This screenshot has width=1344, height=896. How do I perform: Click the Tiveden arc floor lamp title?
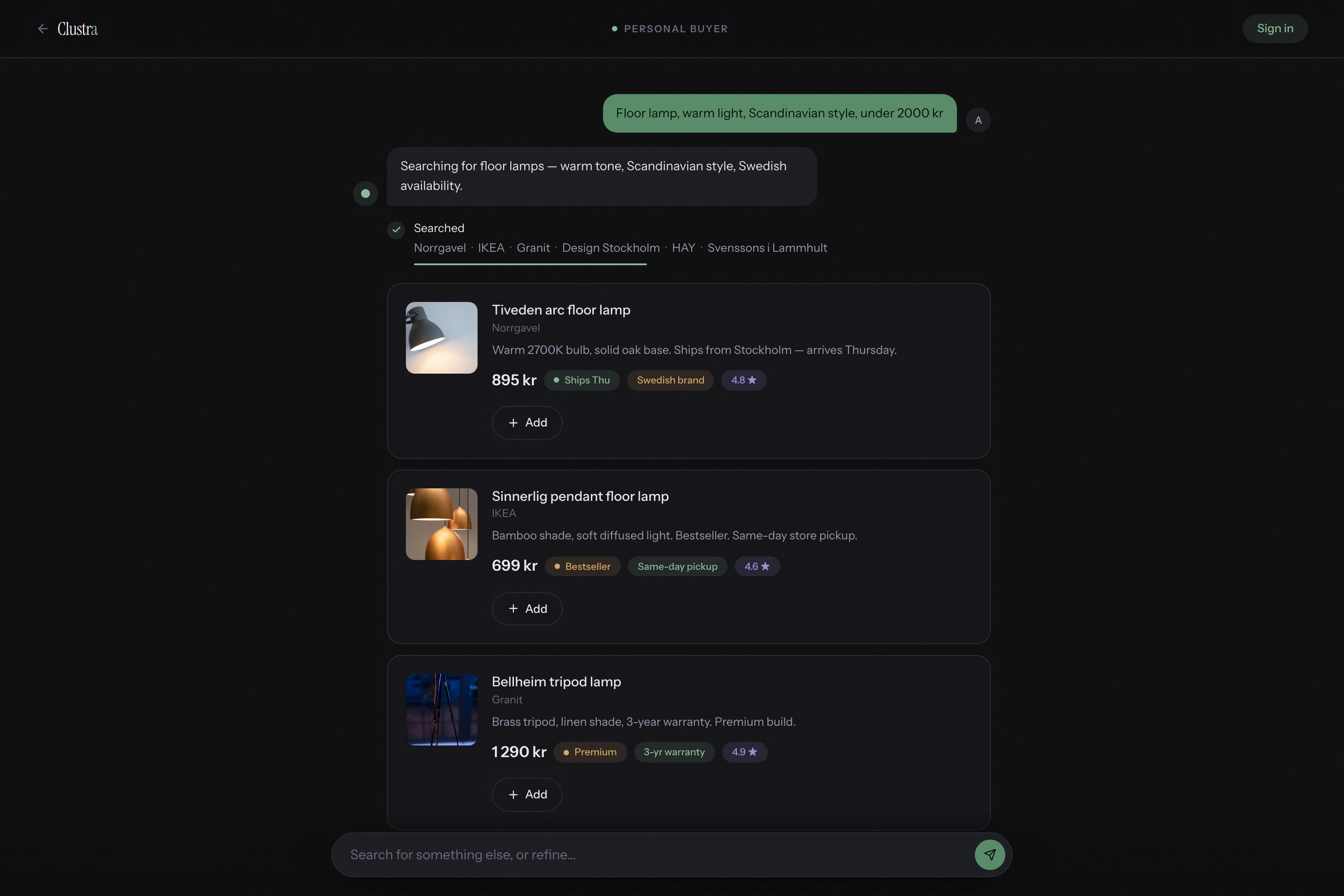pyautogui.click(x=560, y=310)
